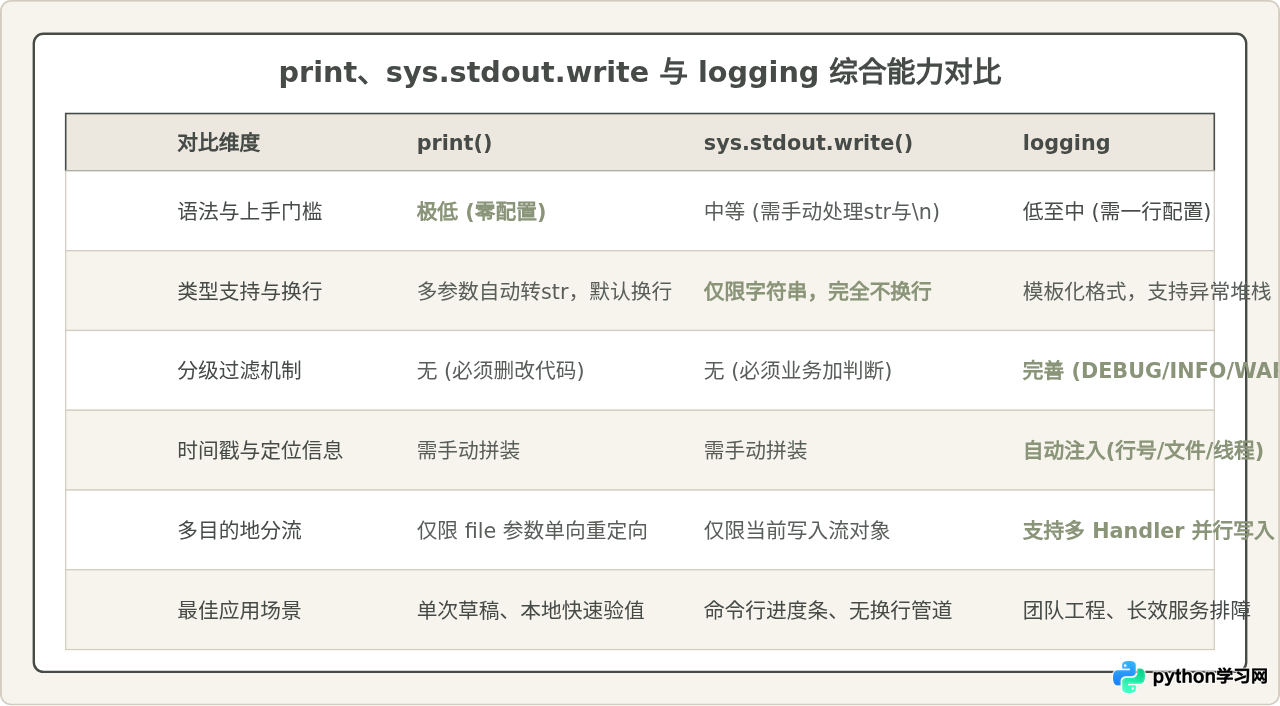This screenshot has width=1280, height=706.
Task: Click the '语法与上手门槛' row label
Action: click(x=250, y=212)
